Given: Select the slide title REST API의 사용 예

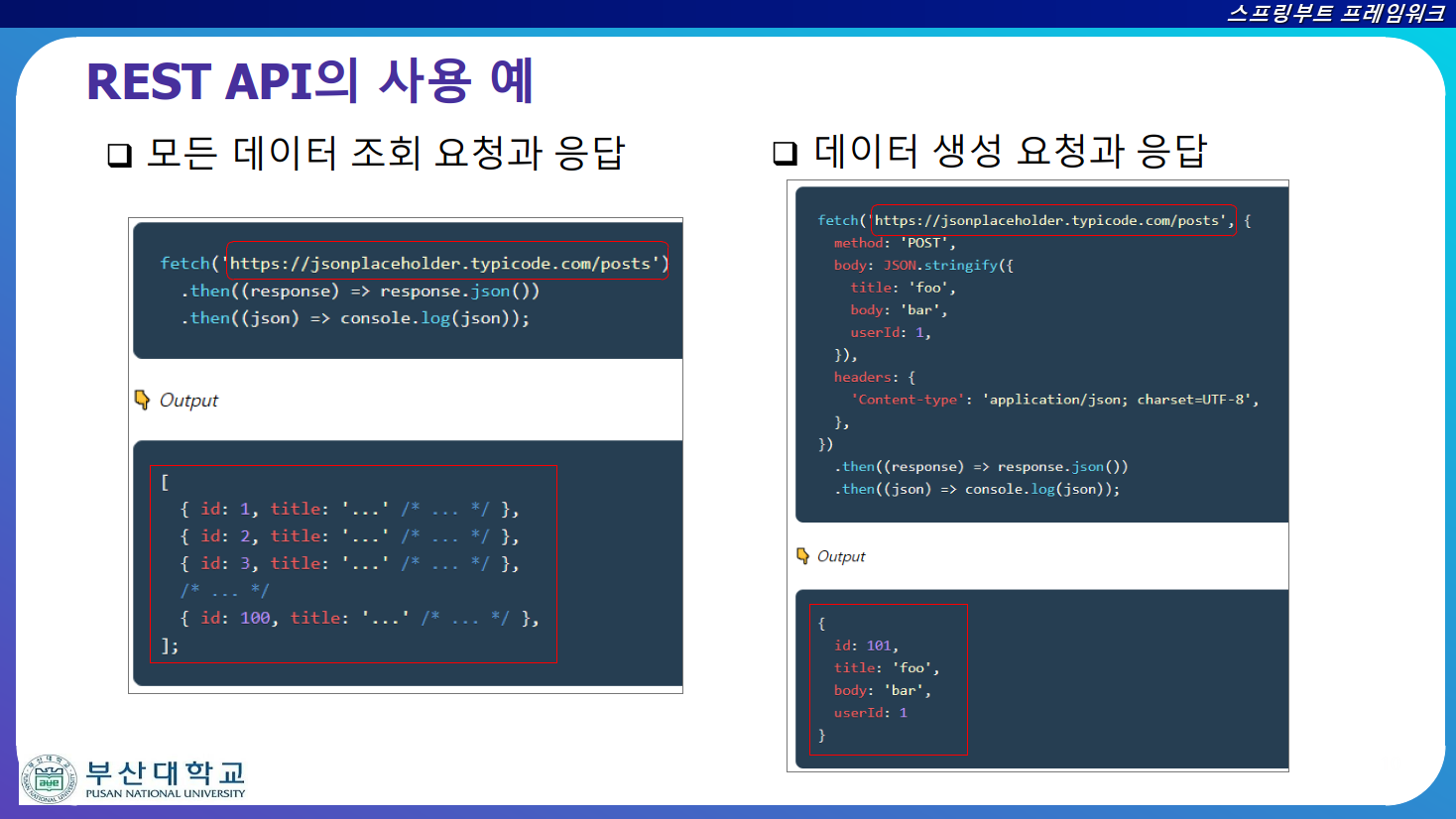Looking at the screenshot, I should [310, 81].
